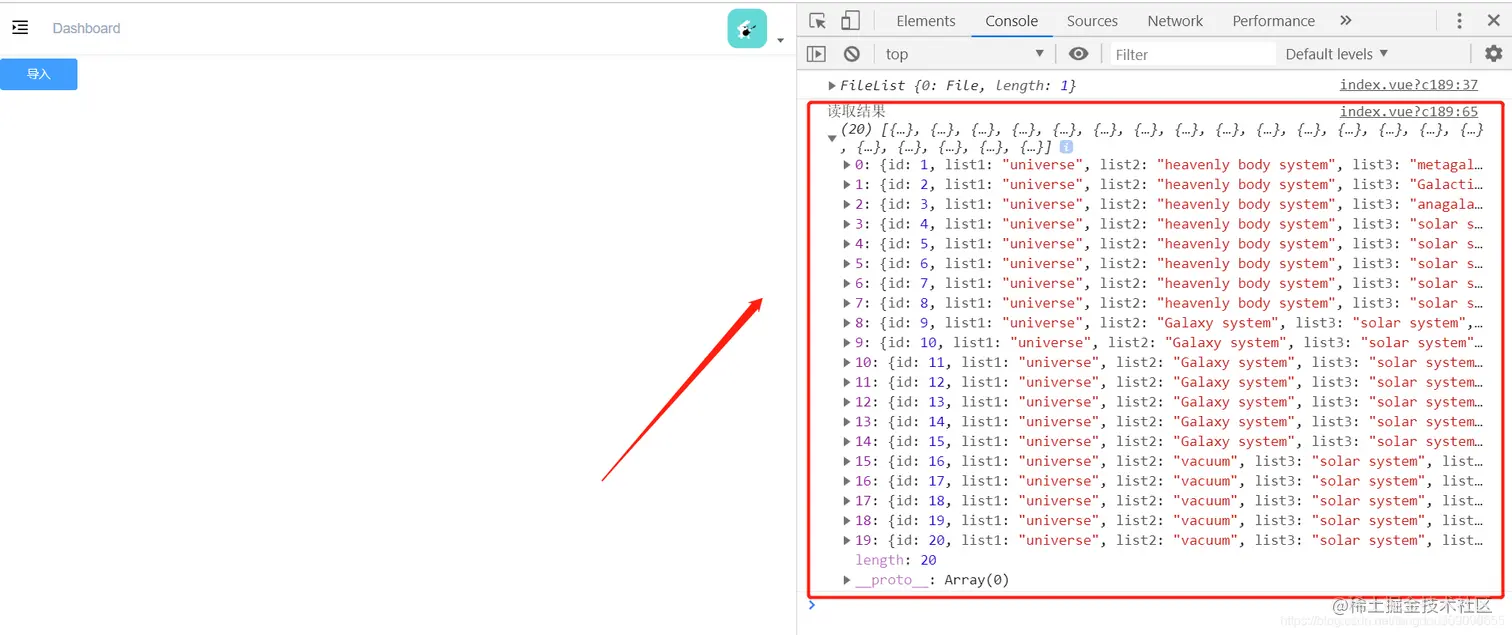Expand array item 6 with id 7
The width and height of the screenshot is (1512, 635).
tap(848, 284)
